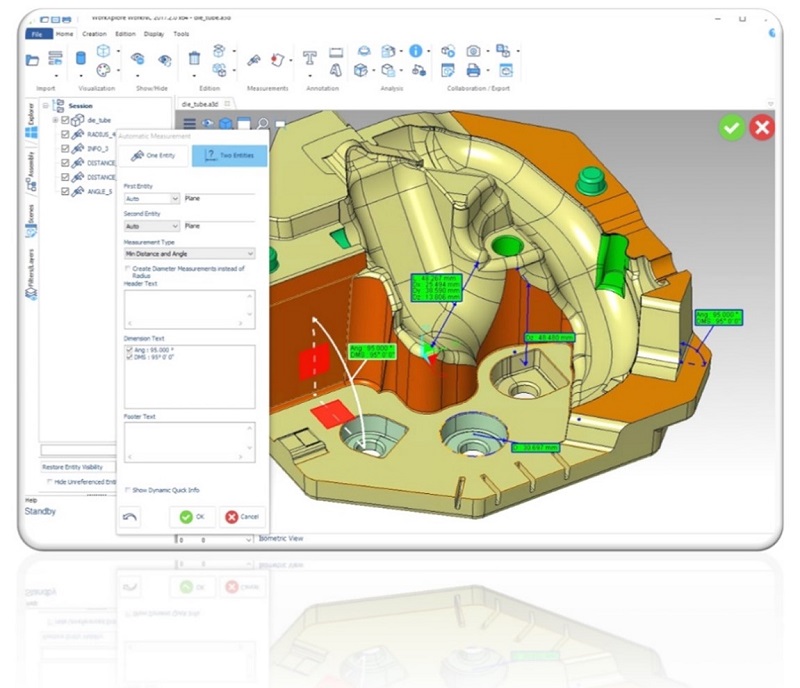Toggle the RADIUS_4 measurement checkbox

tap(65, 134)
